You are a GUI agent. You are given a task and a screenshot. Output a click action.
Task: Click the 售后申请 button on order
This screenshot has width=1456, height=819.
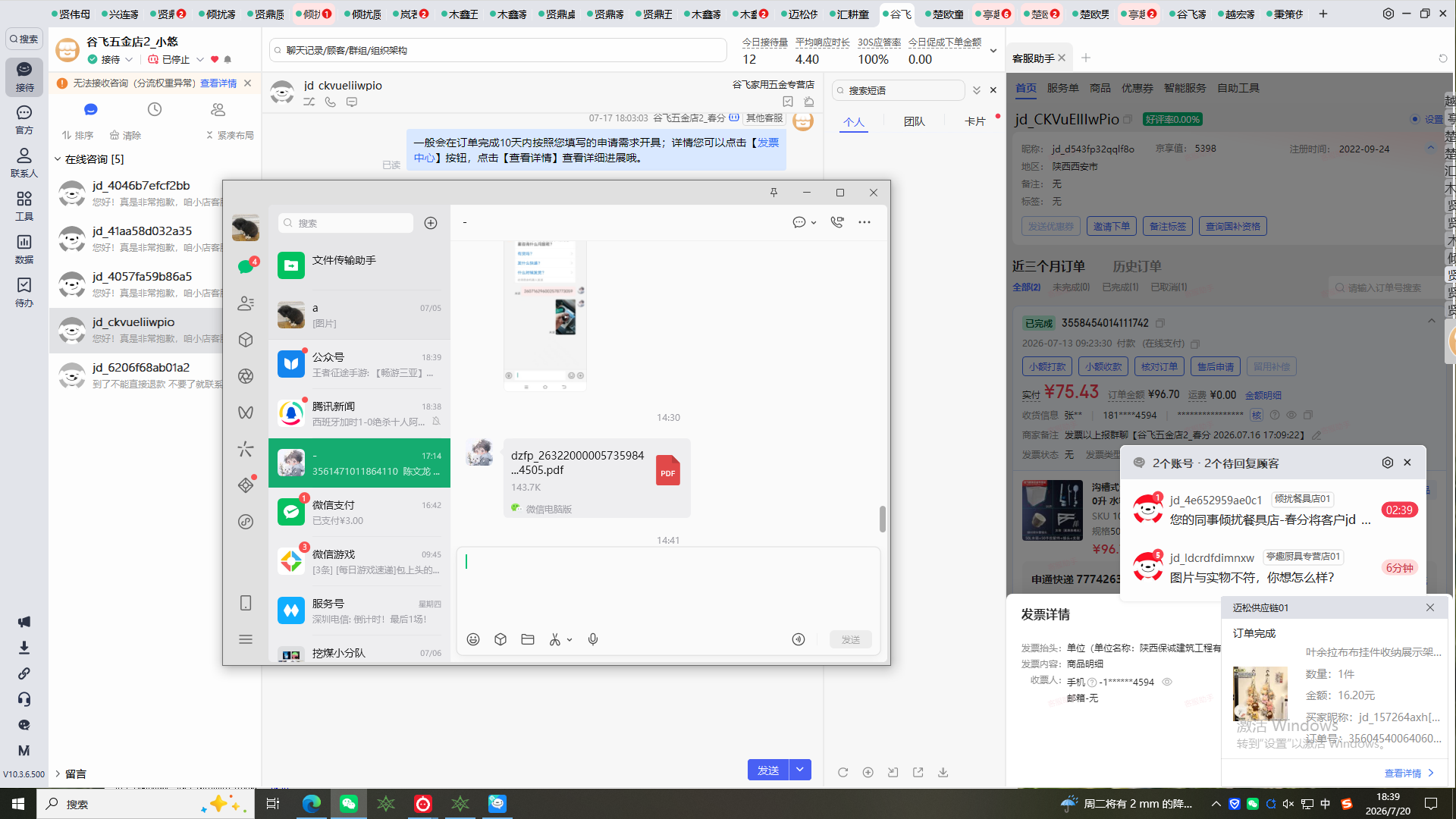(1216, 366)
